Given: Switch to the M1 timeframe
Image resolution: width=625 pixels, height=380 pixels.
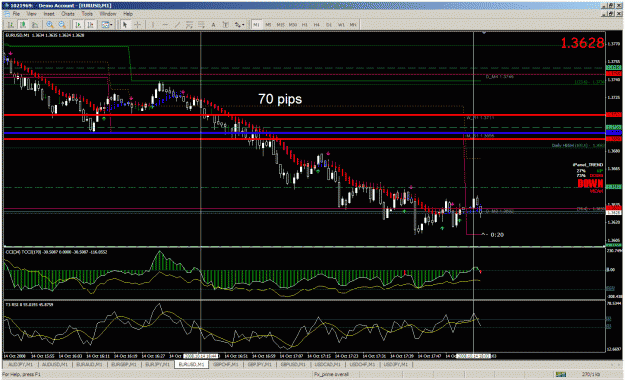Looking at the screenshot, I should tap(256, 25).
